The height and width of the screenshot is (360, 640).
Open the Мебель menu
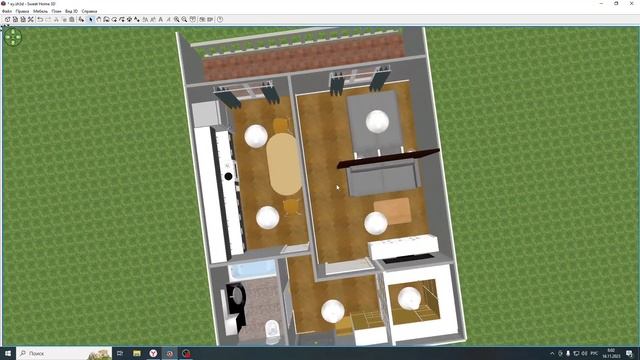pyautogui.click(x=40, y=11)
